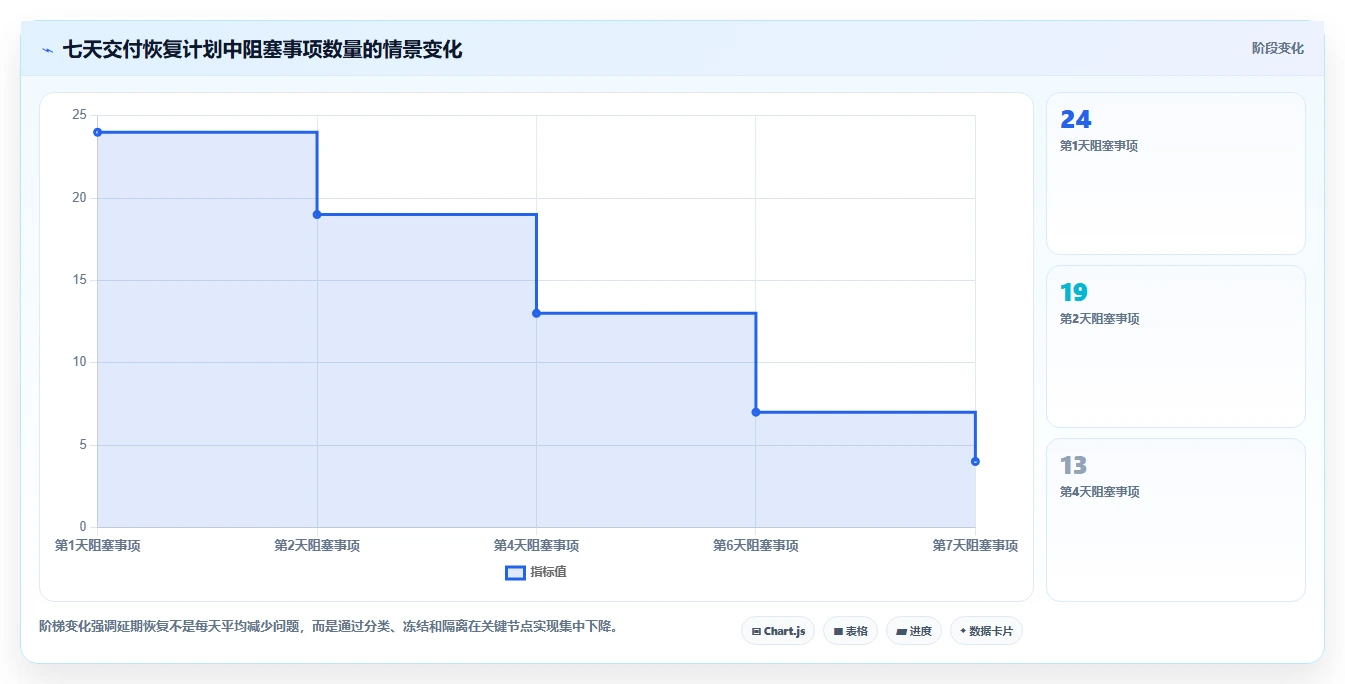
Task: Click the x-axis label 第6天阻塞事项
Action: pos(756,546)
